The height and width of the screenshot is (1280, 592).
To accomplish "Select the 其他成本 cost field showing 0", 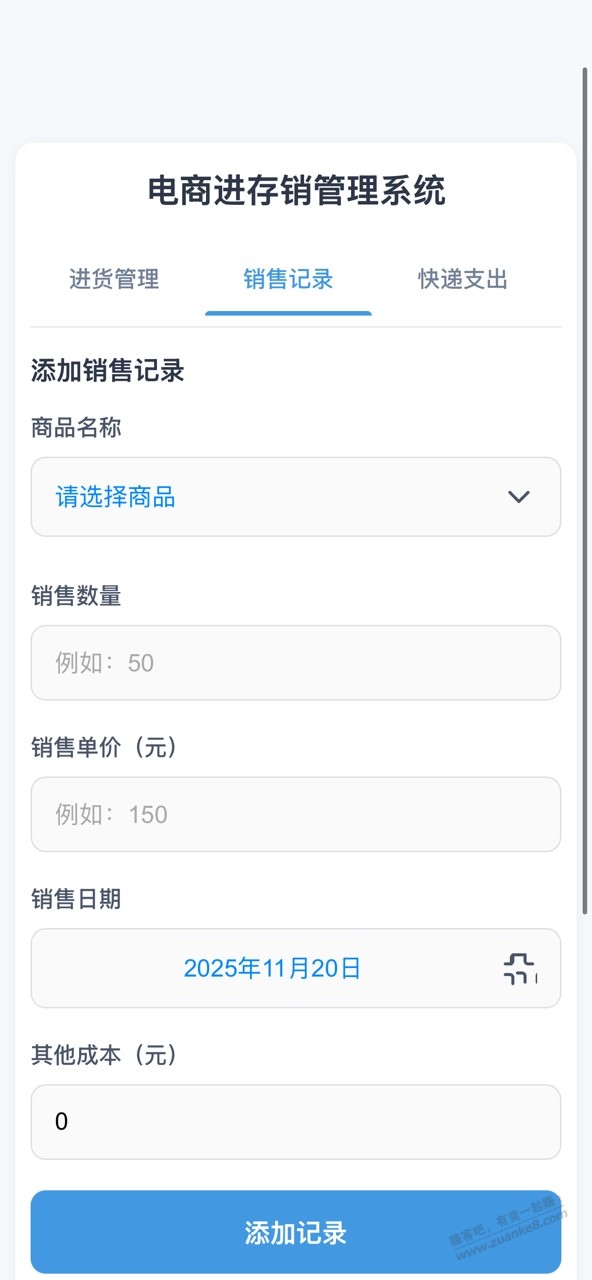I will pyautogui.click(x=296, y=1122).
